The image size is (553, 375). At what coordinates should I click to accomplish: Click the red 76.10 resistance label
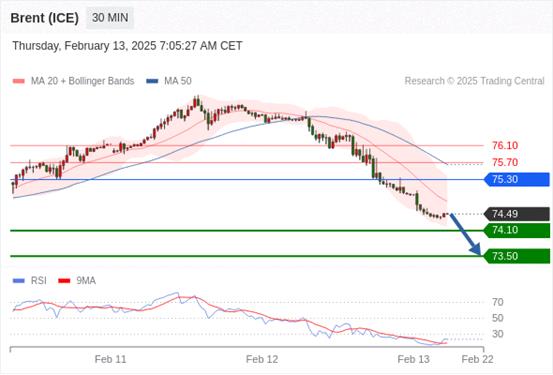pyautogui.click(x=505, y=145)
